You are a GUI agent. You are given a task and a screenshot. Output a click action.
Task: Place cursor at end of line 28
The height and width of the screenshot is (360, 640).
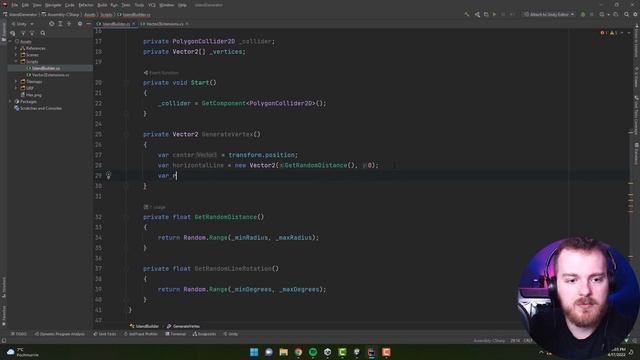coord(380,165)
